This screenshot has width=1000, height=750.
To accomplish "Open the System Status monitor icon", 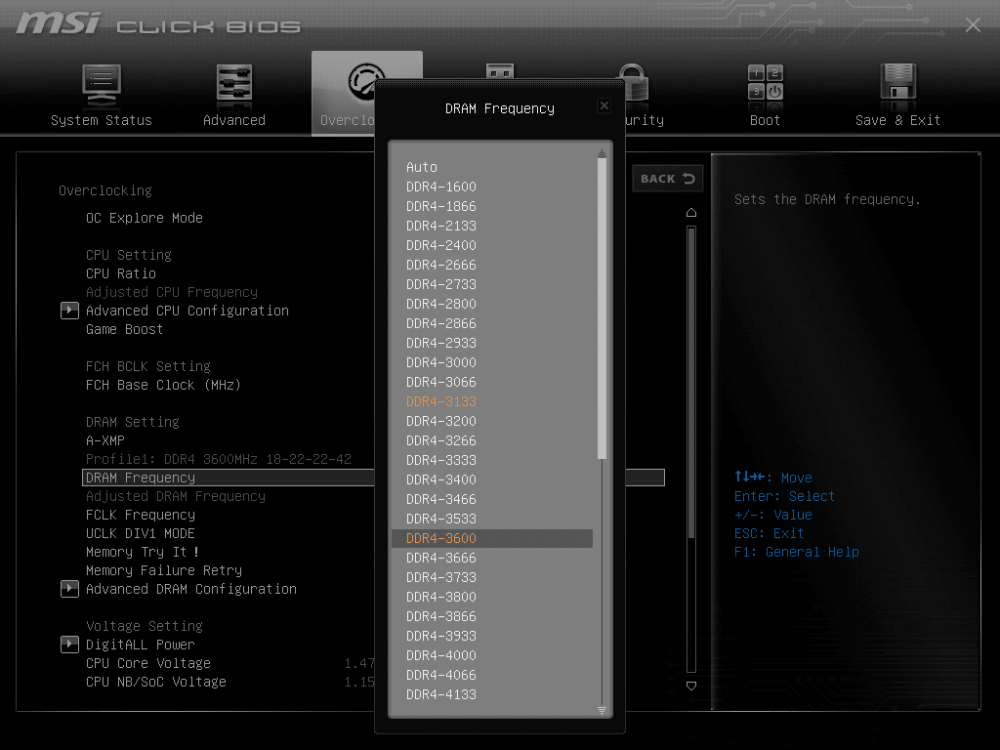I will point(101,85).
